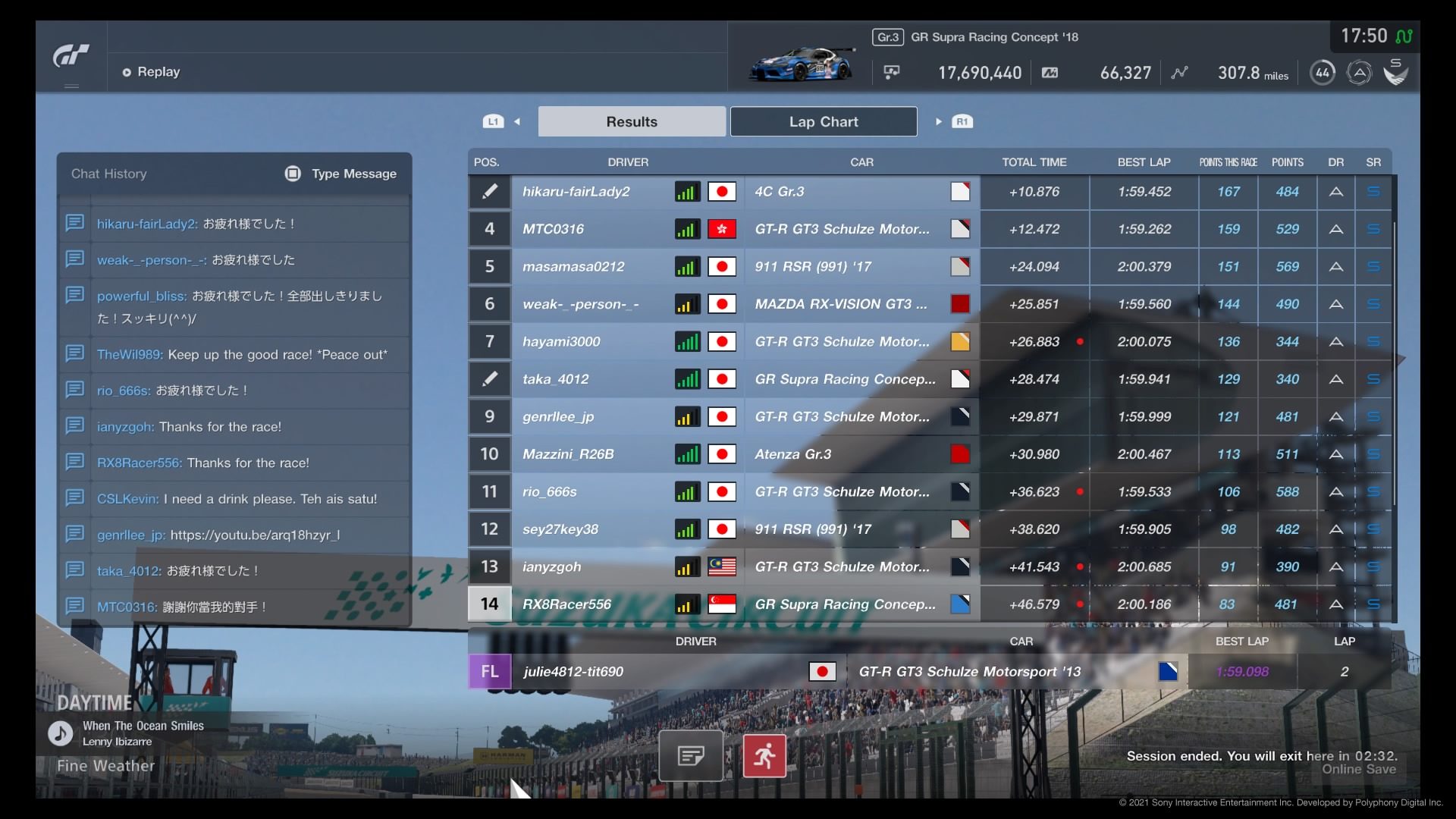
Task: Click the credits icon beside 17,690,440
Action: tap(892, 73)
